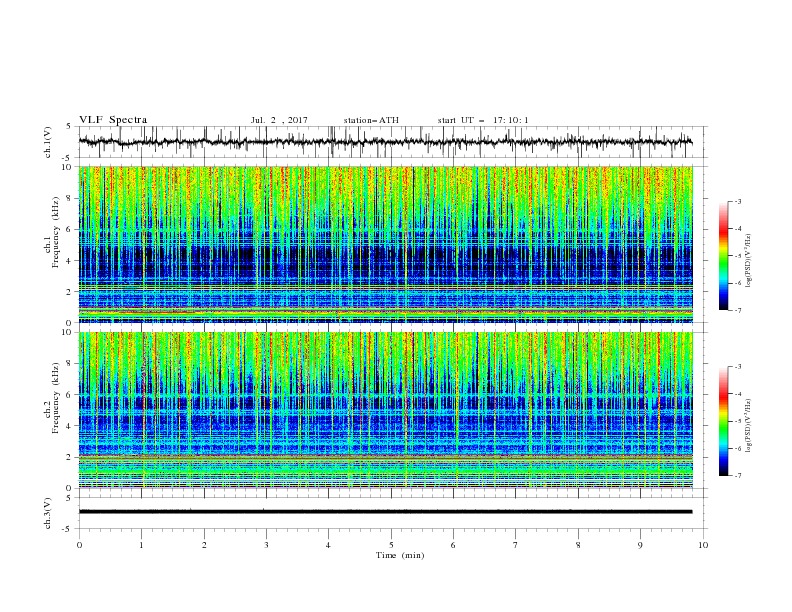This screenshot has height=612, width=792.
Task: Click the ch.2 spectrogram color bar
Action: [x=723, y=421]
